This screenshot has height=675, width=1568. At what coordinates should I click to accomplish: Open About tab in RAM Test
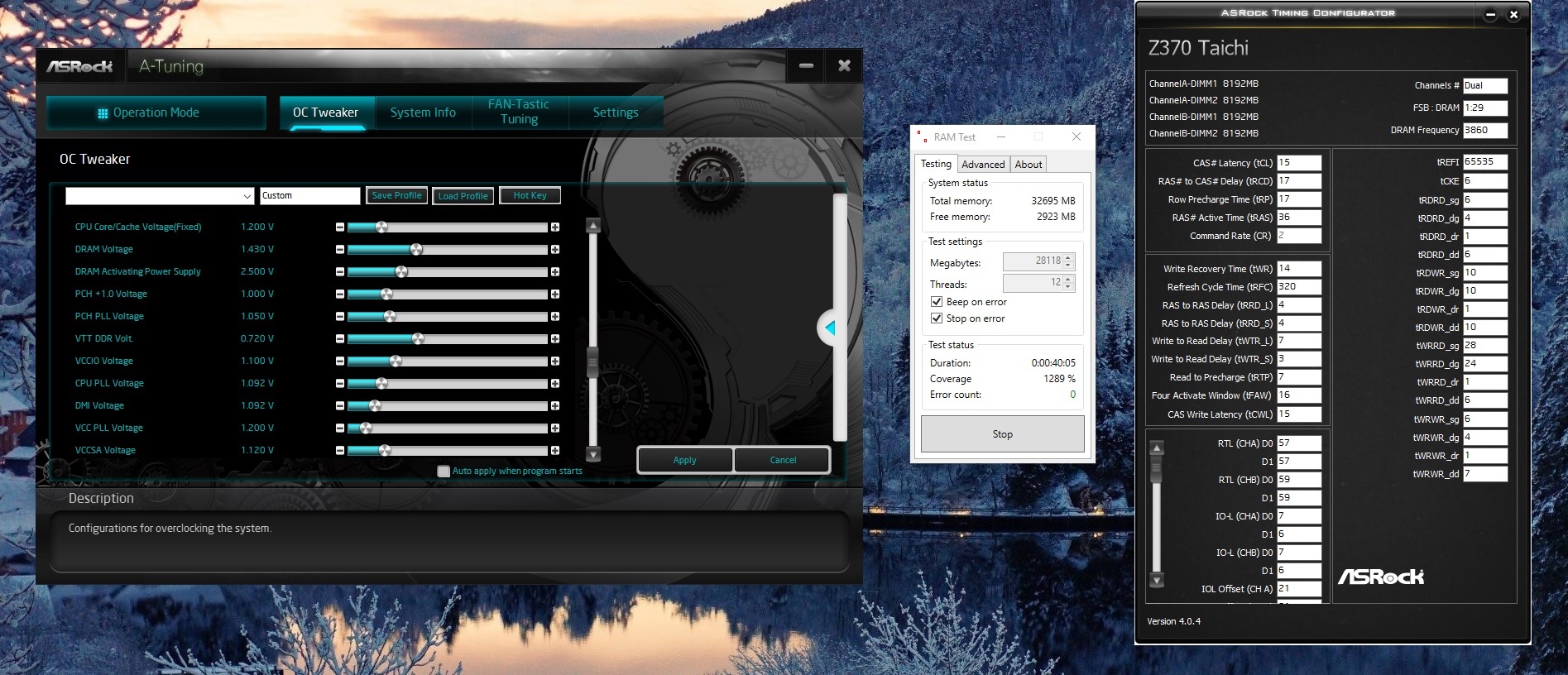[x=1029, y=165]
